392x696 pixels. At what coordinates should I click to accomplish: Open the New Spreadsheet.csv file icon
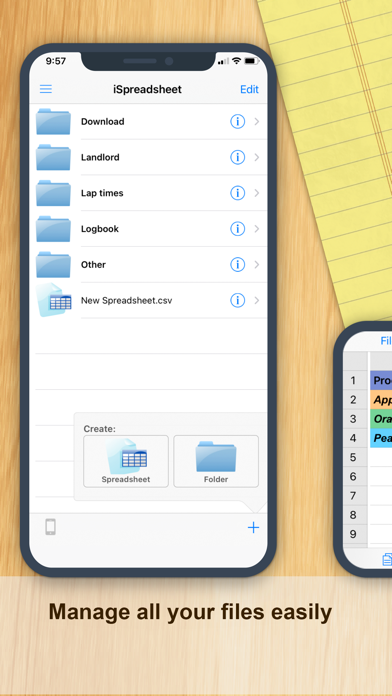click(x=54, y=300)
